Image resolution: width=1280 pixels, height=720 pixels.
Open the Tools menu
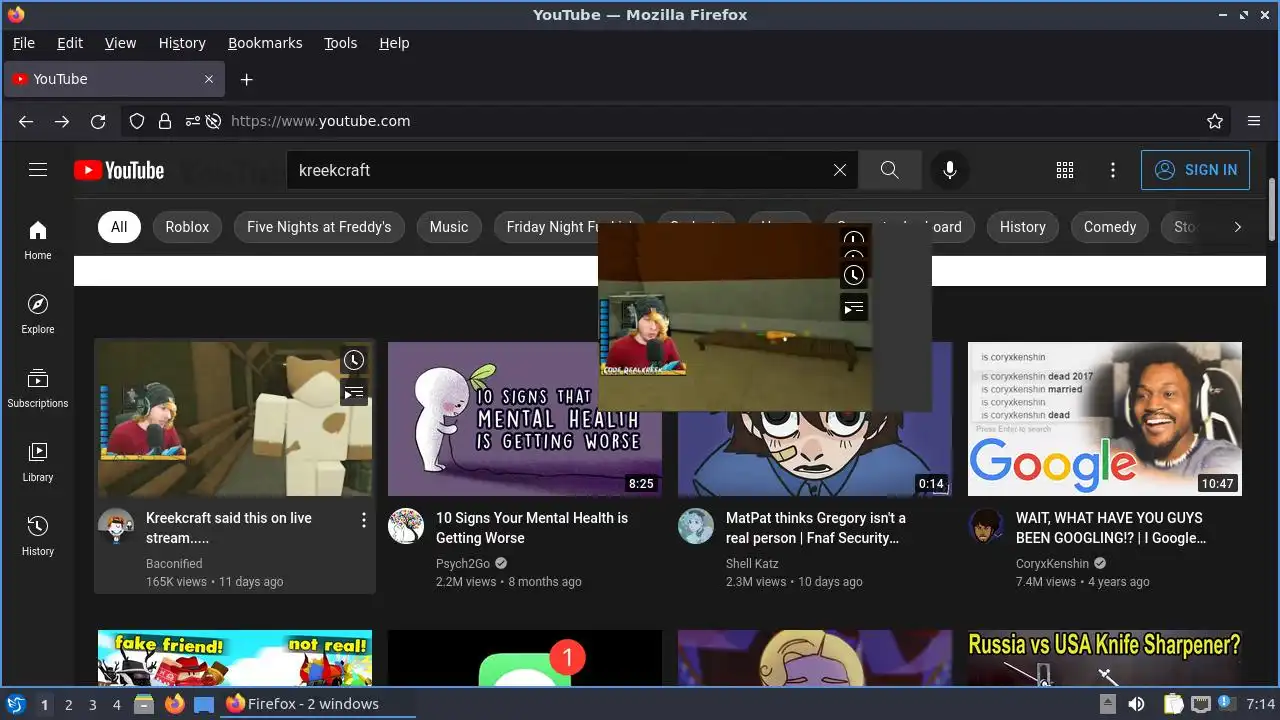pyautogui.click(x=340, y=43)
